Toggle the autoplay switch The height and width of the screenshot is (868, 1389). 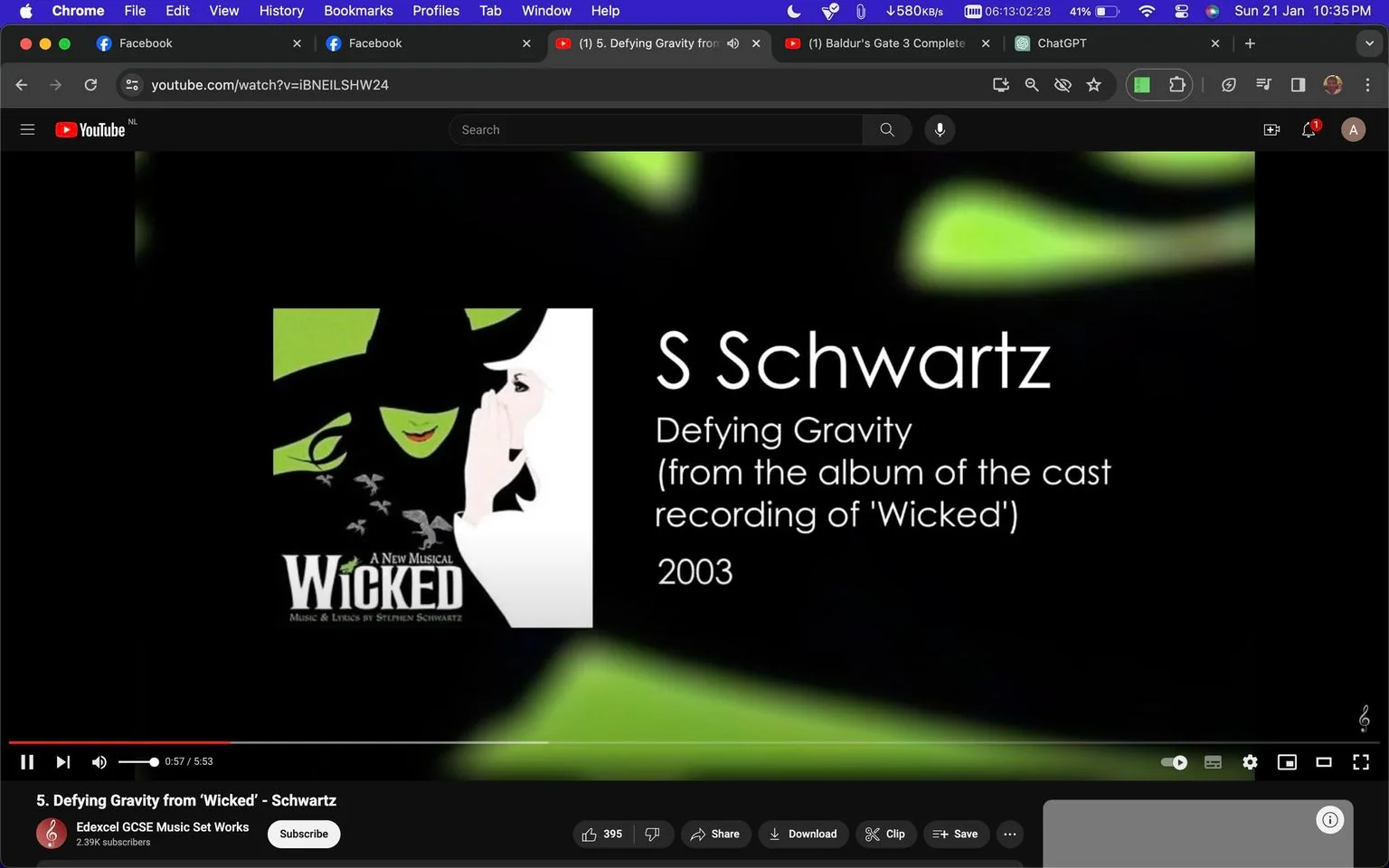[1174, 762]
